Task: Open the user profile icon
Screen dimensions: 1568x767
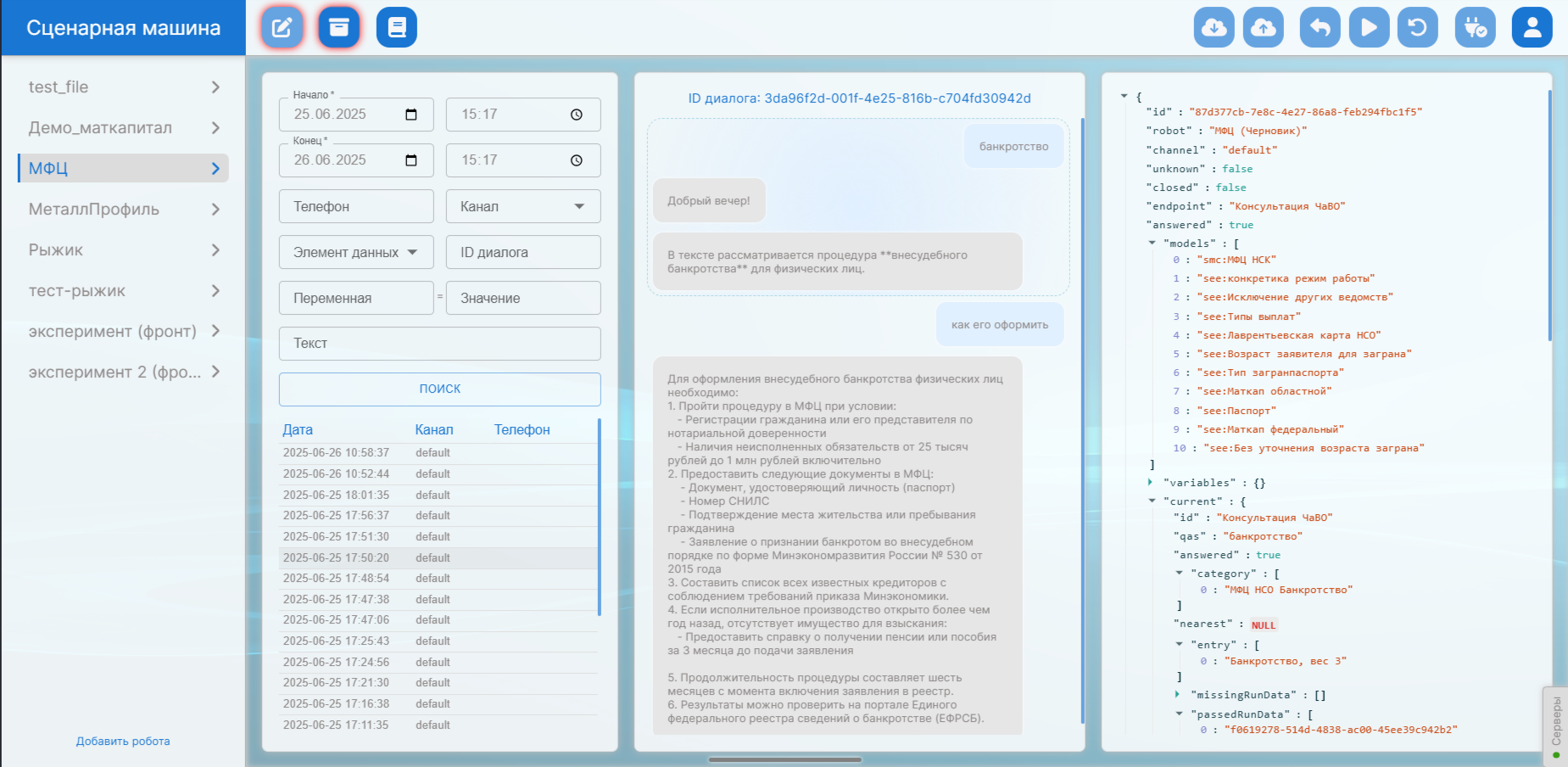Action: click(x=1532, y=28)
